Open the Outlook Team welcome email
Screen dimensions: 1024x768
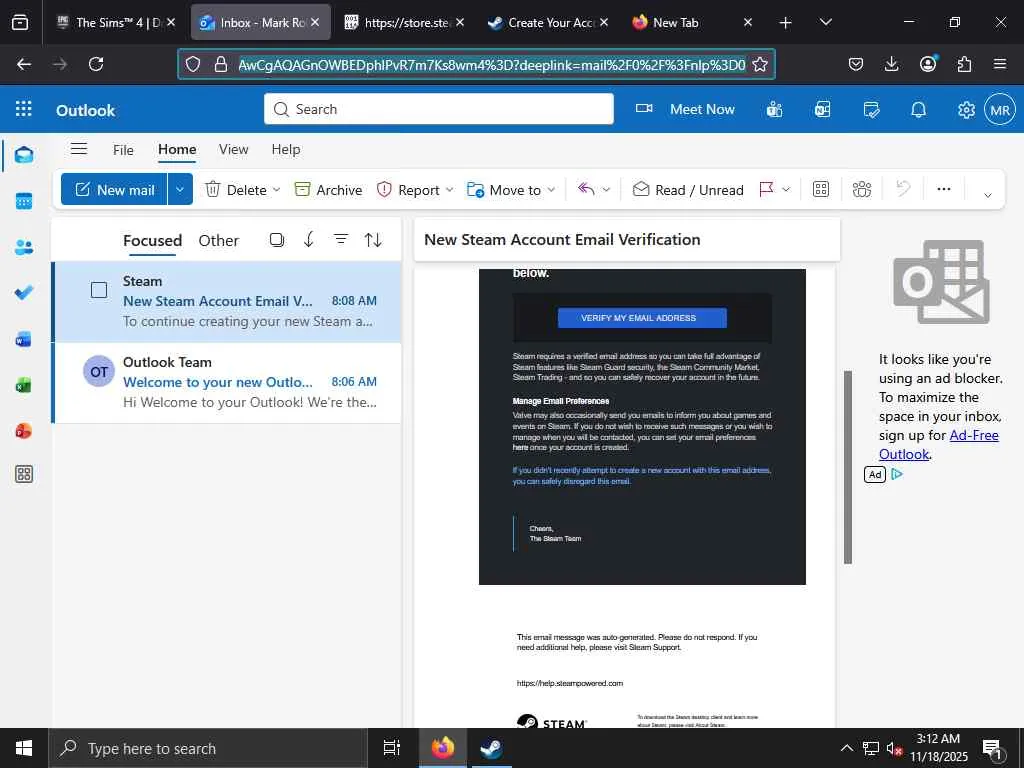pos(227,382)
